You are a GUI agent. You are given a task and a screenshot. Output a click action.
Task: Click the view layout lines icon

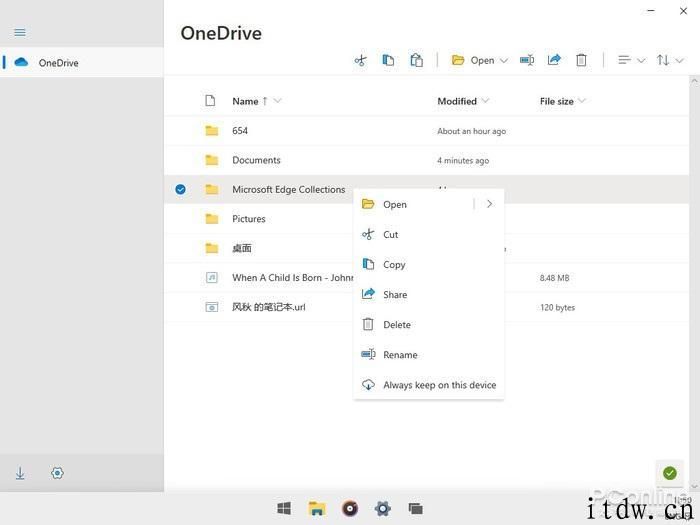coord(624,60)
